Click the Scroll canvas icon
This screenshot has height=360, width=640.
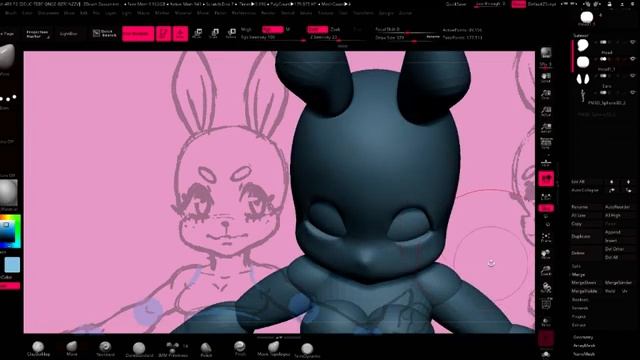click(x=546, y=78)
